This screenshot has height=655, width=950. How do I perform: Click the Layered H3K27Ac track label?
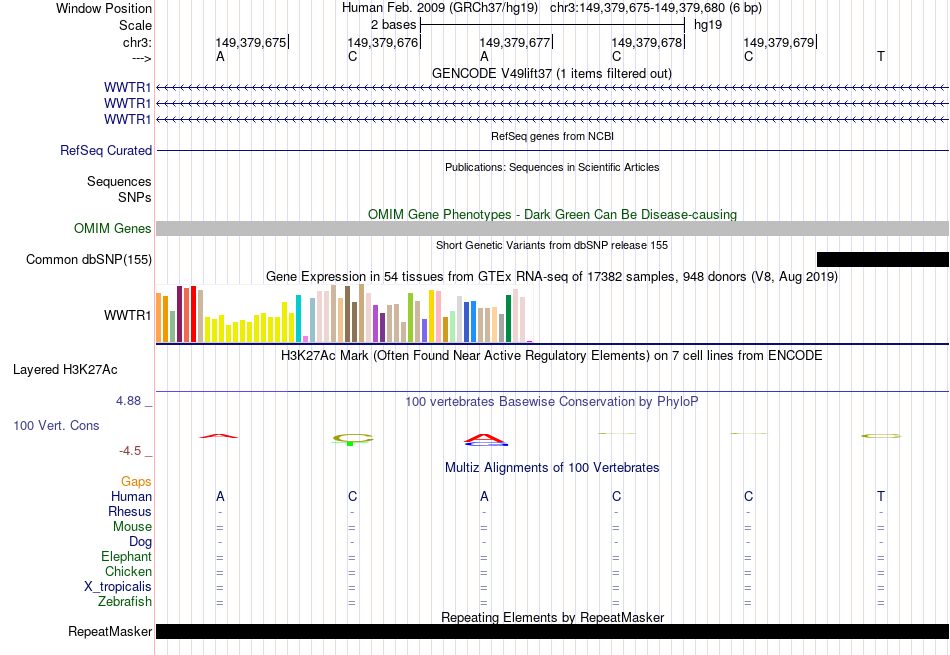(65, 370)
